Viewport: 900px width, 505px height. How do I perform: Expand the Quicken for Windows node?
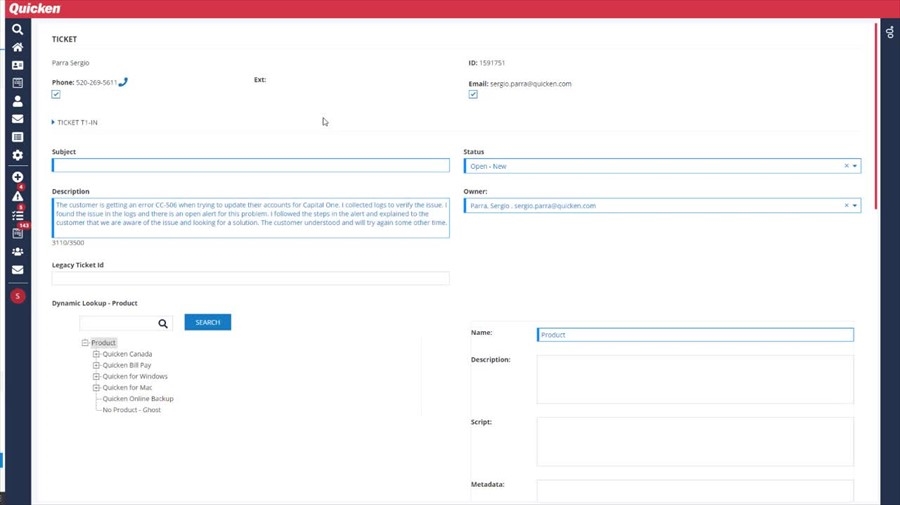[96, 377]
